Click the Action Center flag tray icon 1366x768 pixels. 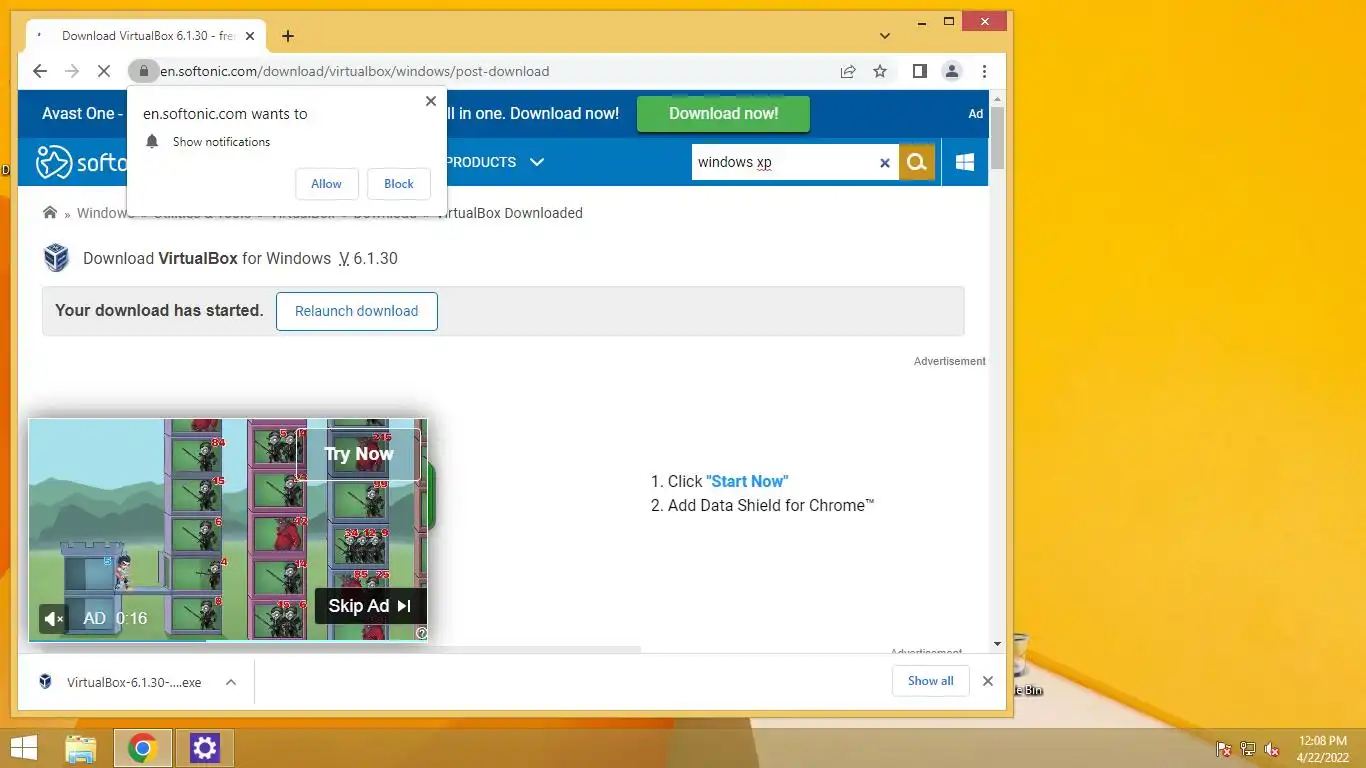click(x=1223, y=749)
